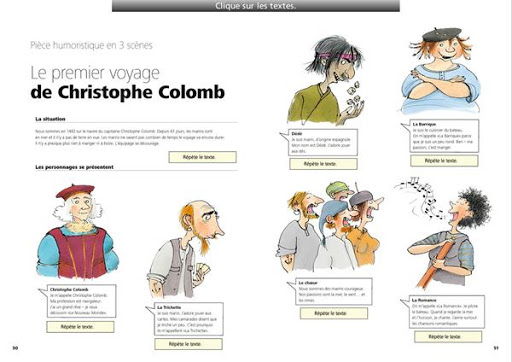Click 'Répète le texte' below La Romance
The width and height of the screenshot is (512, 362).
coord(448,337)
